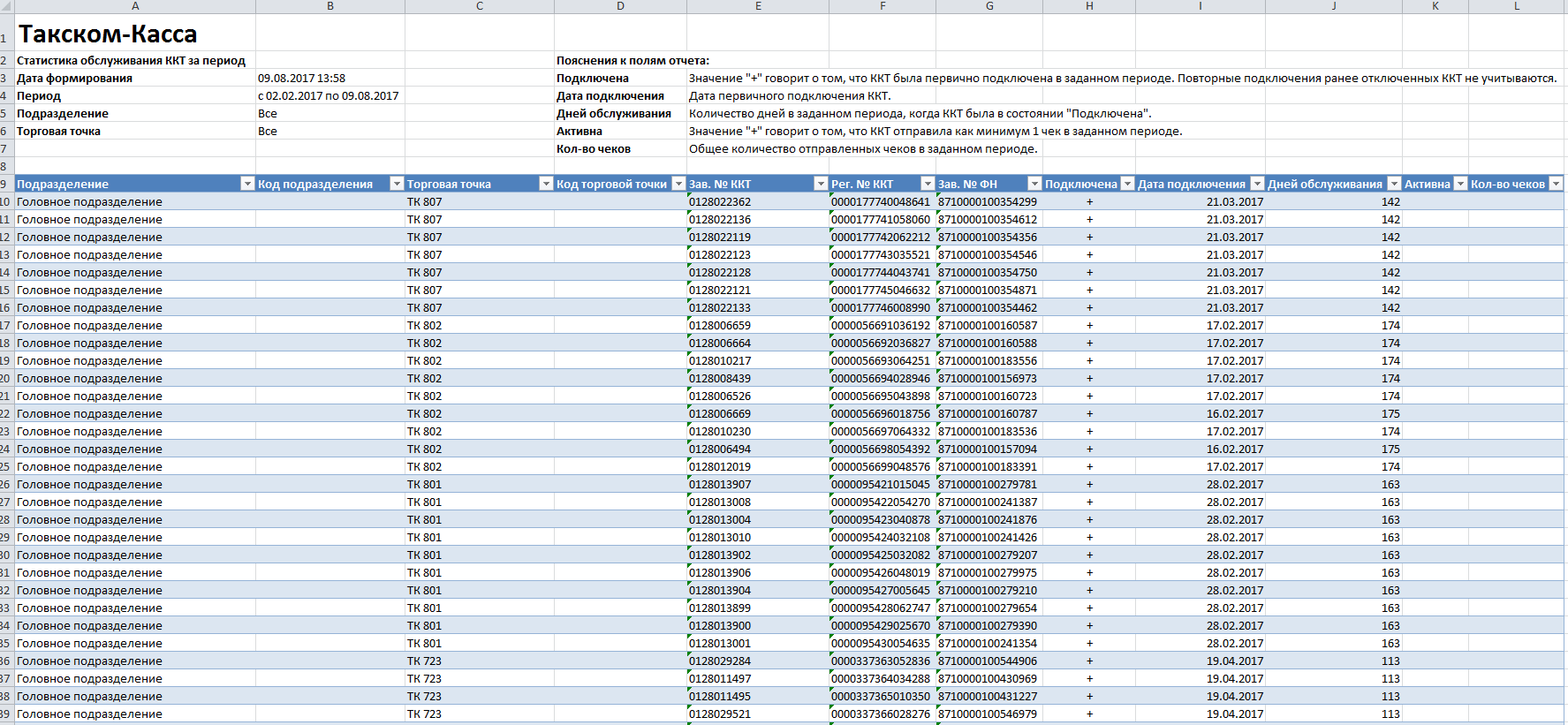Open the Зав. № ФН filter arrow
1568x725 pixels.
pyautogui.click(x=1034, y=184)
